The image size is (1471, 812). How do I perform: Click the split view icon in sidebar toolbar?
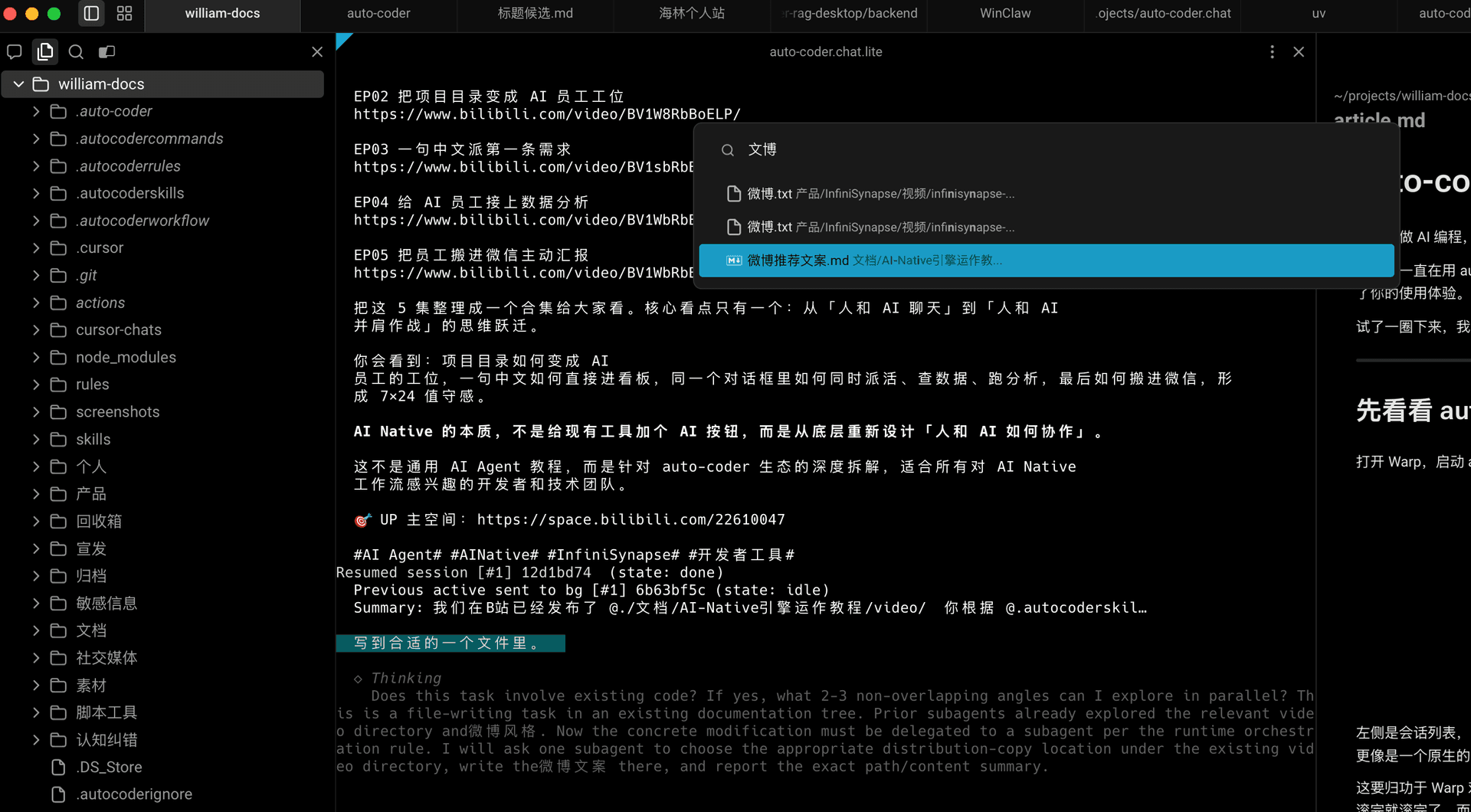pyautogui.click(x=106, y=51)
